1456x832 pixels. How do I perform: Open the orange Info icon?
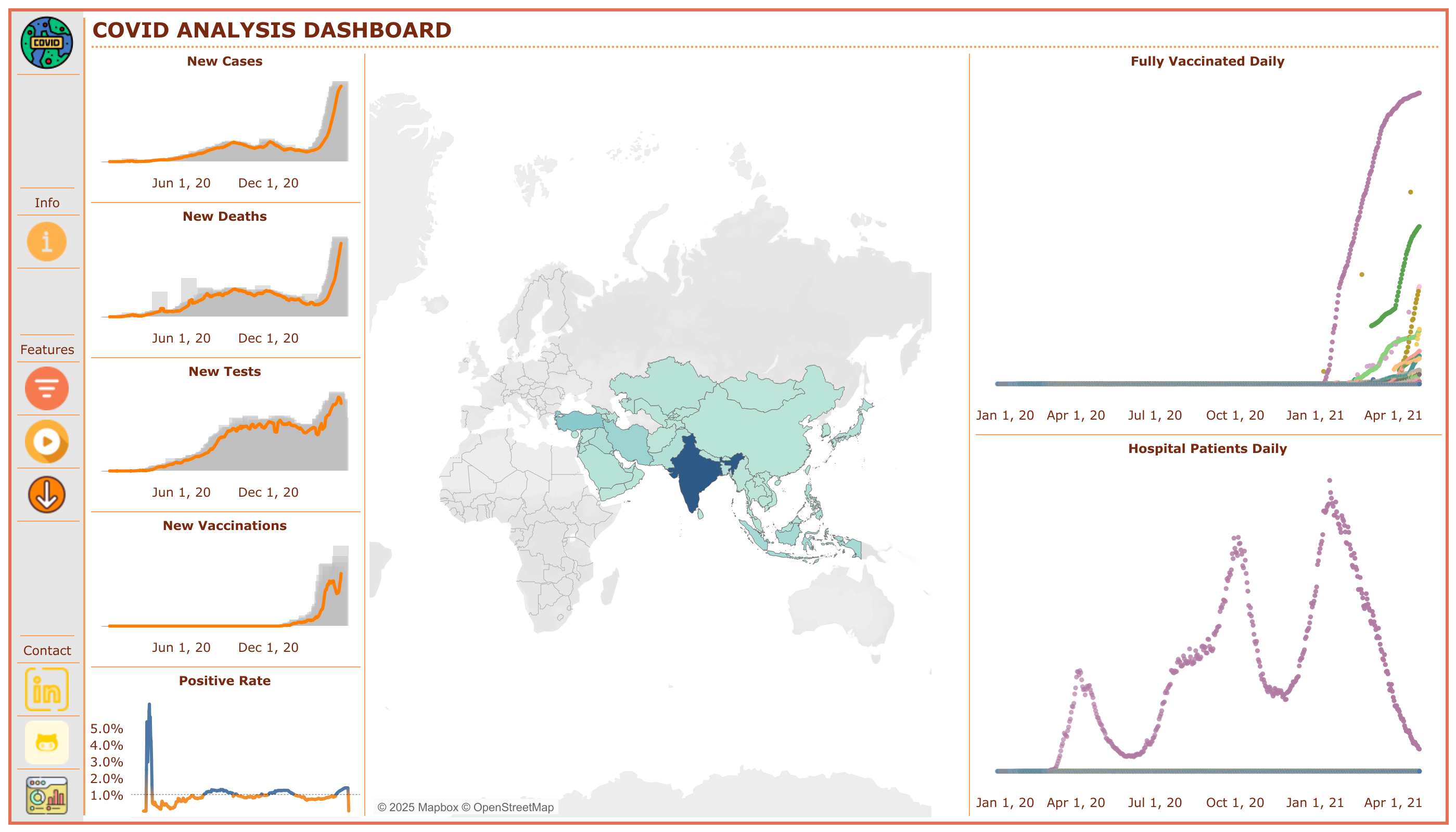(47, 242)
